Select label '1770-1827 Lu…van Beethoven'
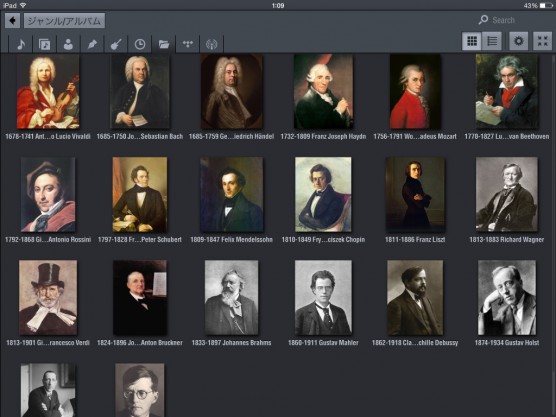Viewport: 556px width, 417px height. (507, 136)
